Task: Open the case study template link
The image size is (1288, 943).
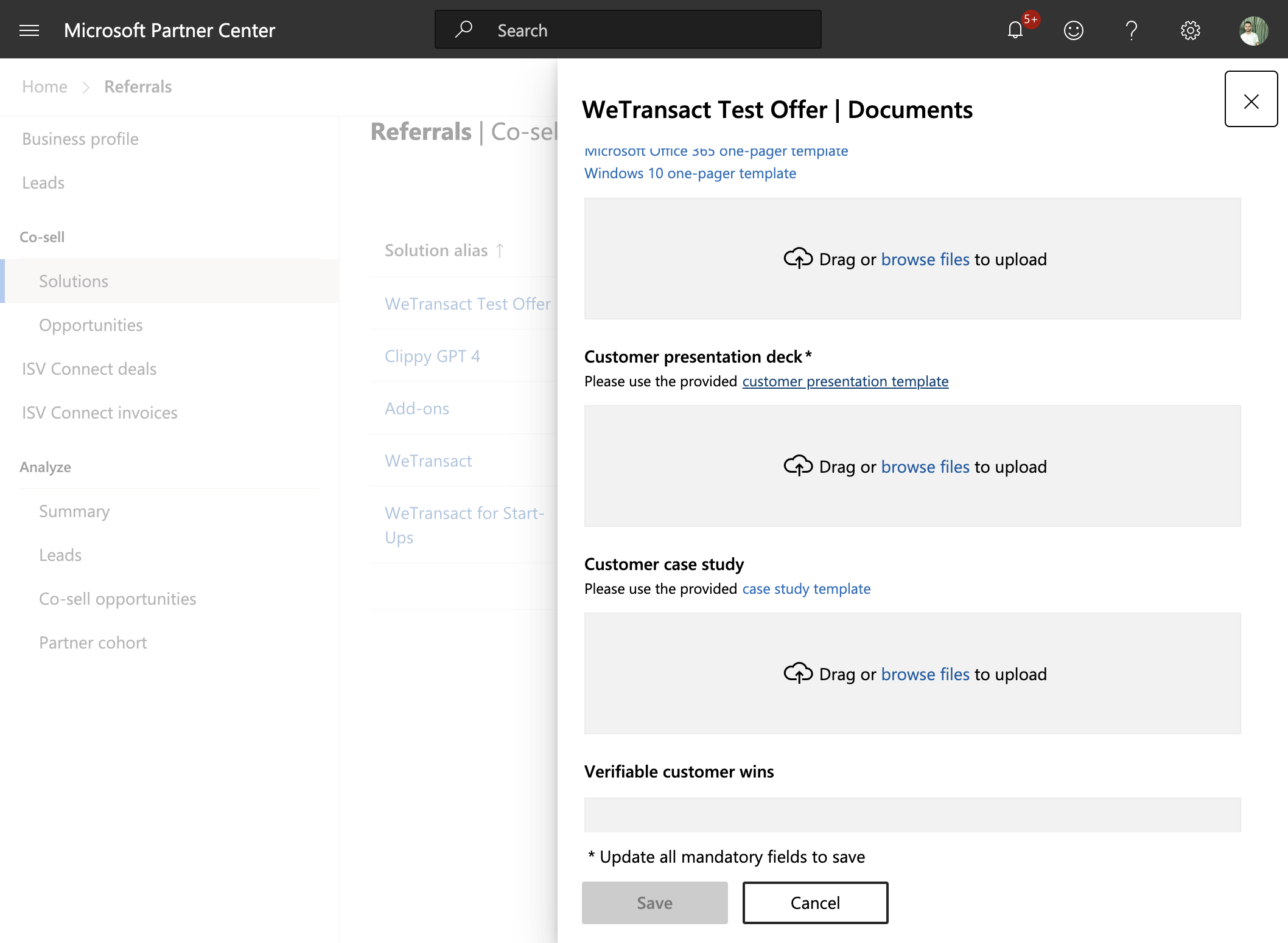Action: coord(807,589)
